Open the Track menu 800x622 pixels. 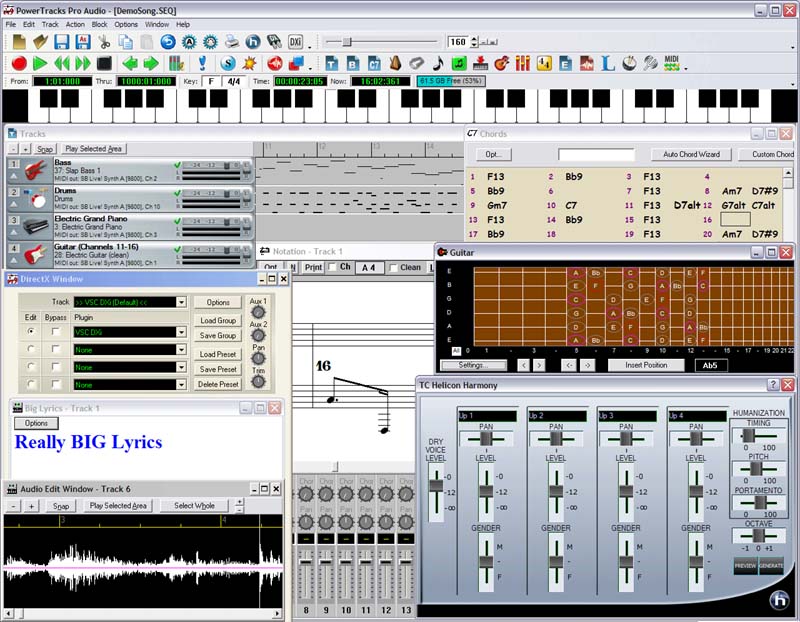click(50, 24)
